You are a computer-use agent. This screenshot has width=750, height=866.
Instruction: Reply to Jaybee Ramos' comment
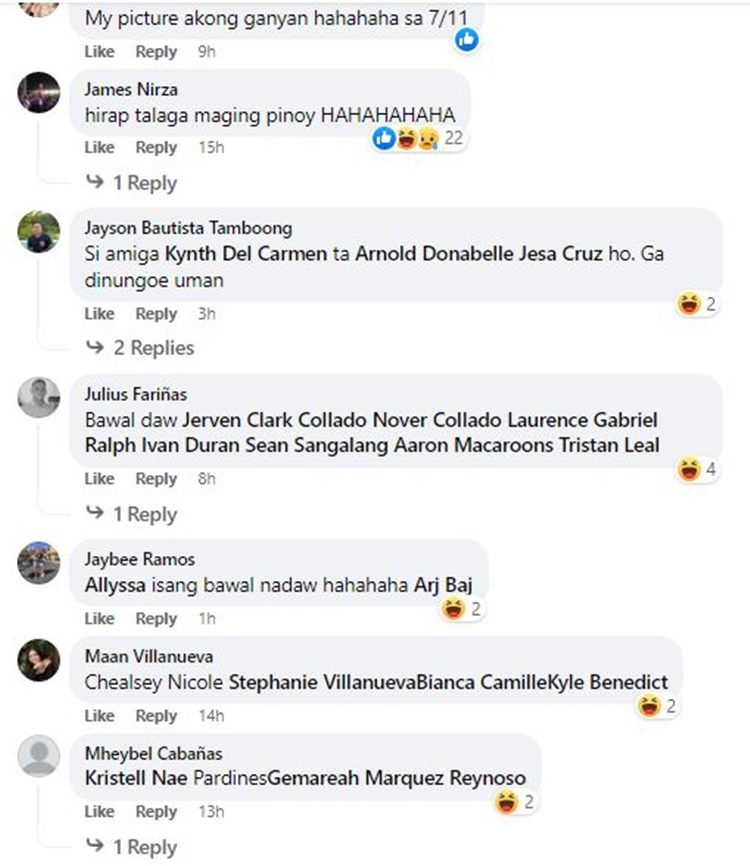tap(156, 619)
